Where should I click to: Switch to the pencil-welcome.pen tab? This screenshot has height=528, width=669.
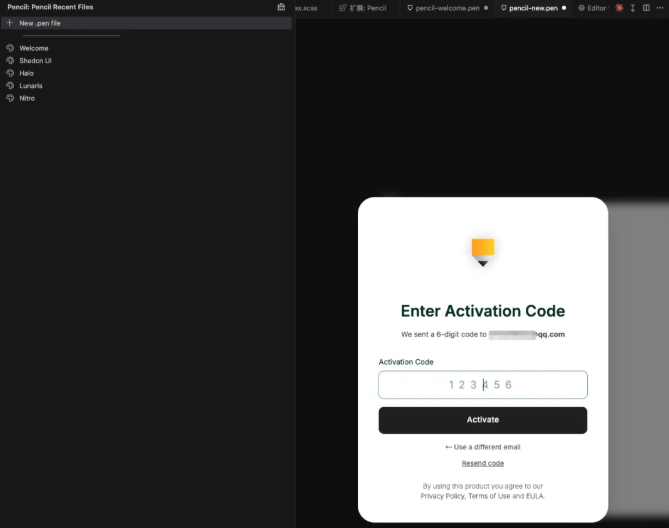444,7
